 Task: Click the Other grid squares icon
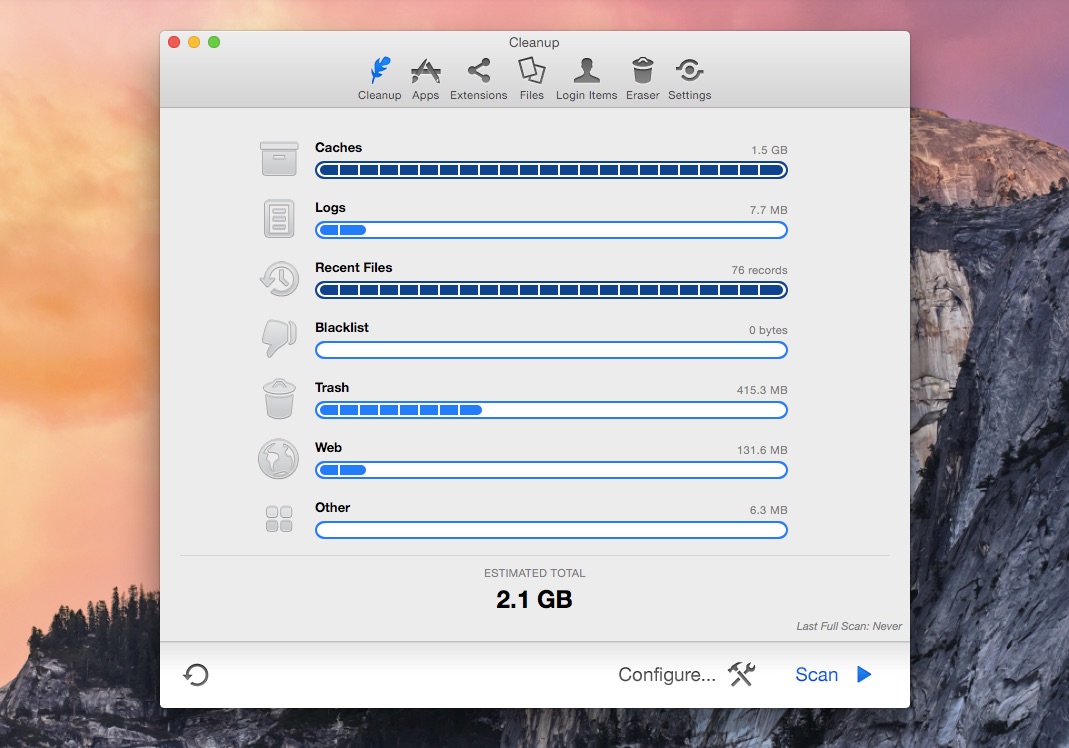(279, 519)
